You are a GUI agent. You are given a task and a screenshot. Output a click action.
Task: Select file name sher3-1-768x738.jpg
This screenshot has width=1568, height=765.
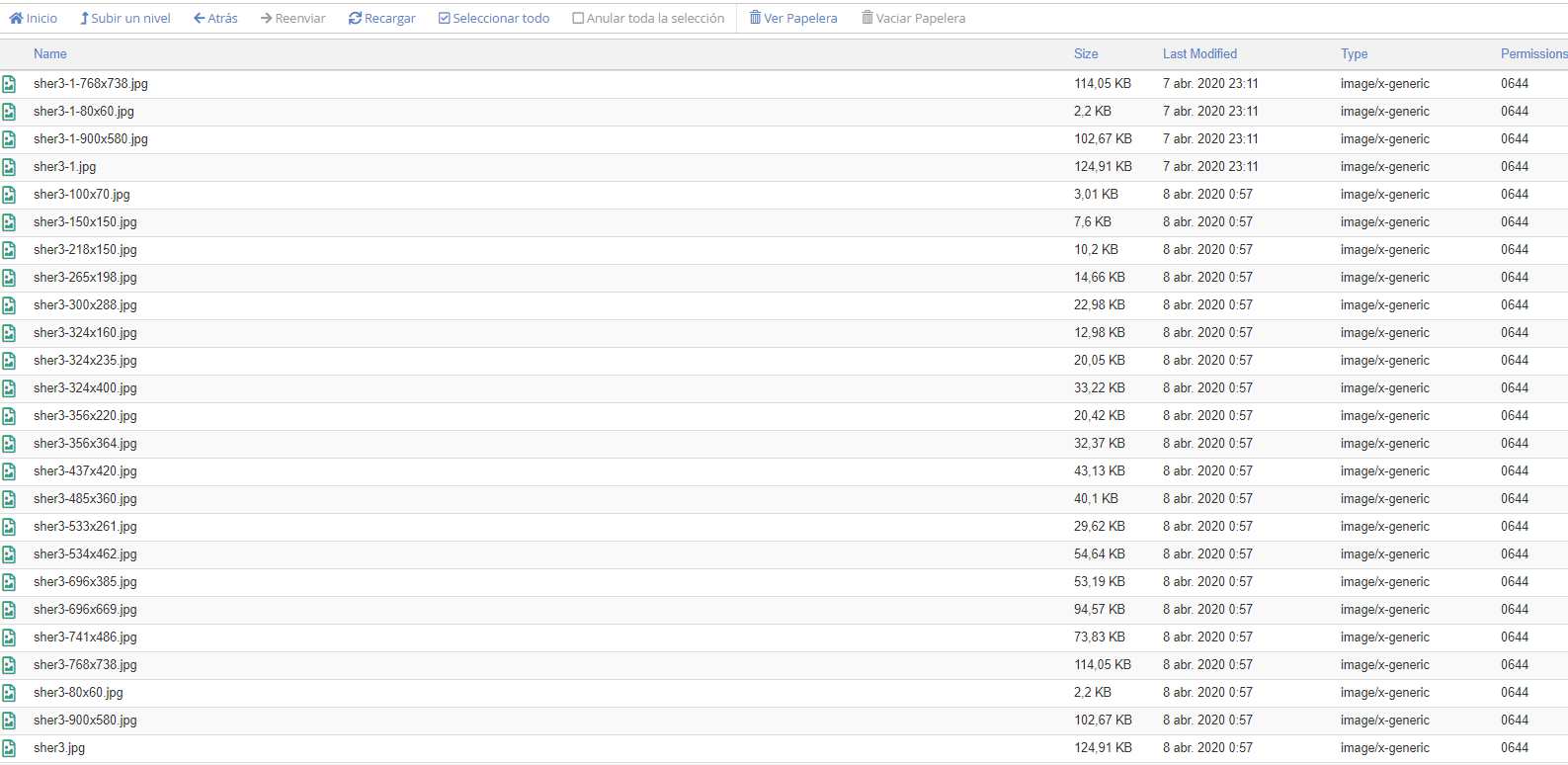[x=91, y=84]
